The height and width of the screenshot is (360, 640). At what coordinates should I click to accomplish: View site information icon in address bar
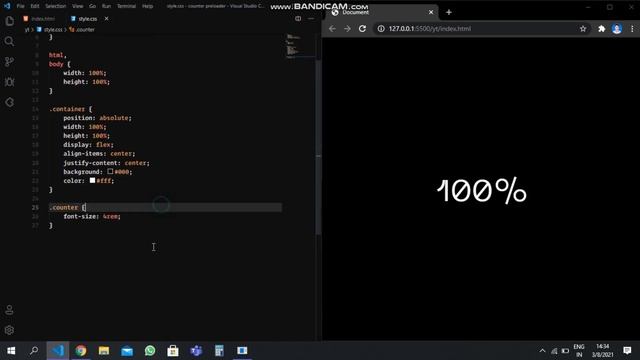coord(381,29)
